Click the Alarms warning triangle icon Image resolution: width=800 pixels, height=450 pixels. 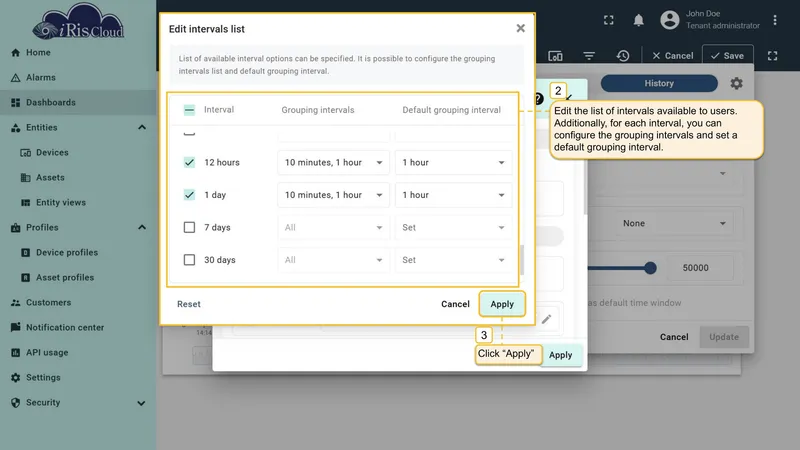tap(15, 78)
